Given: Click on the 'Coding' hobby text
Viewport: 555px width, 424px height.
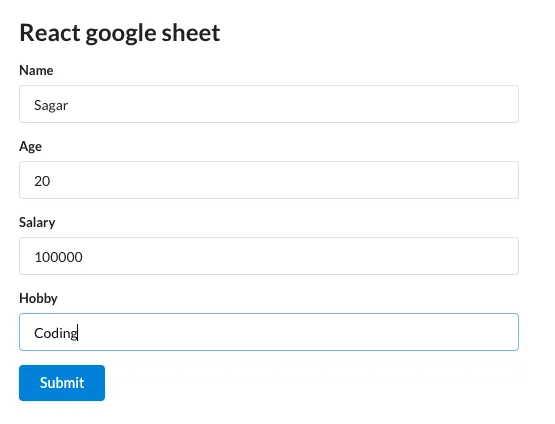Looking at the screenshot, I should point(56,333).
